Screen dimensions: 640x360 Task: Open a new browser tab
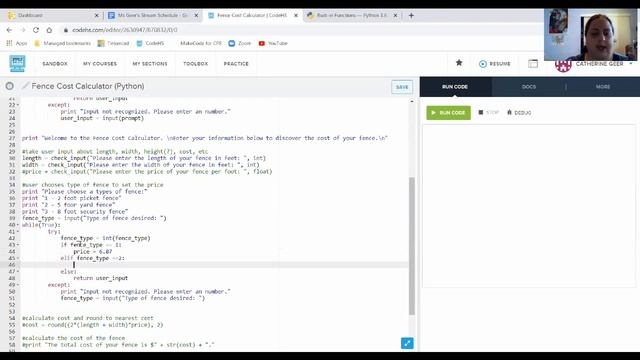pyautogui.click(x=411, y=16)
